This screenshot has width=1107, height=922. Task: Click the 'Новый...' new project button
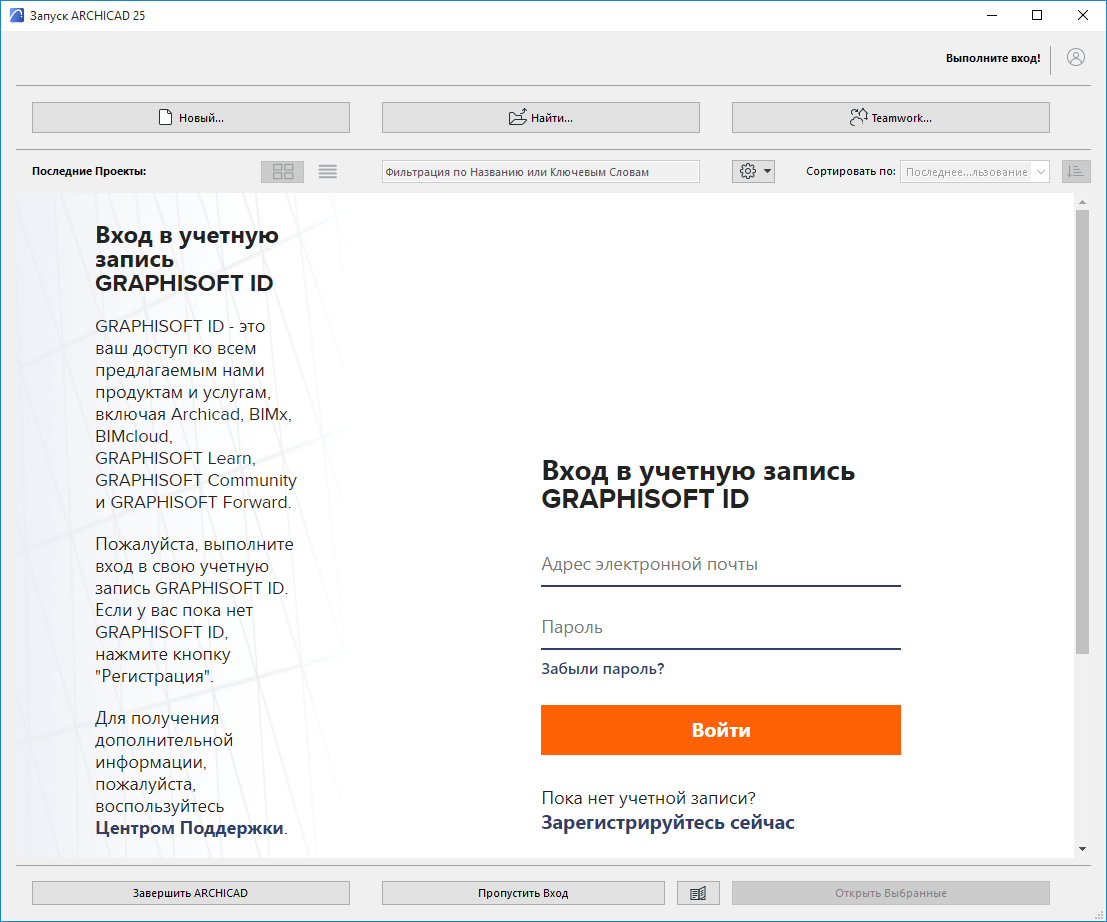point(191,117)
